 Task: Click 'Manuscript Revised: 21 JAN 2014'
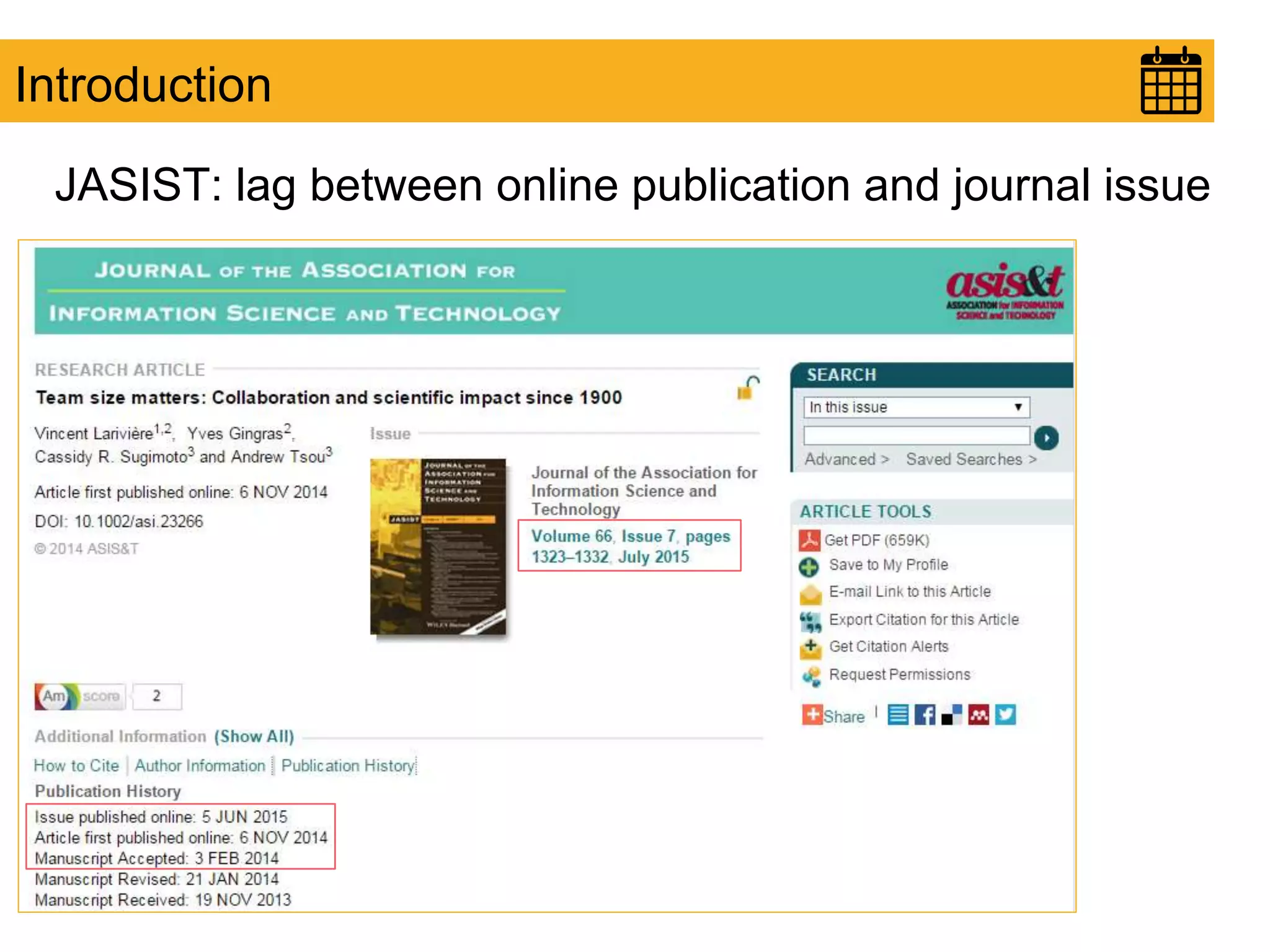[x=156, y=879]
